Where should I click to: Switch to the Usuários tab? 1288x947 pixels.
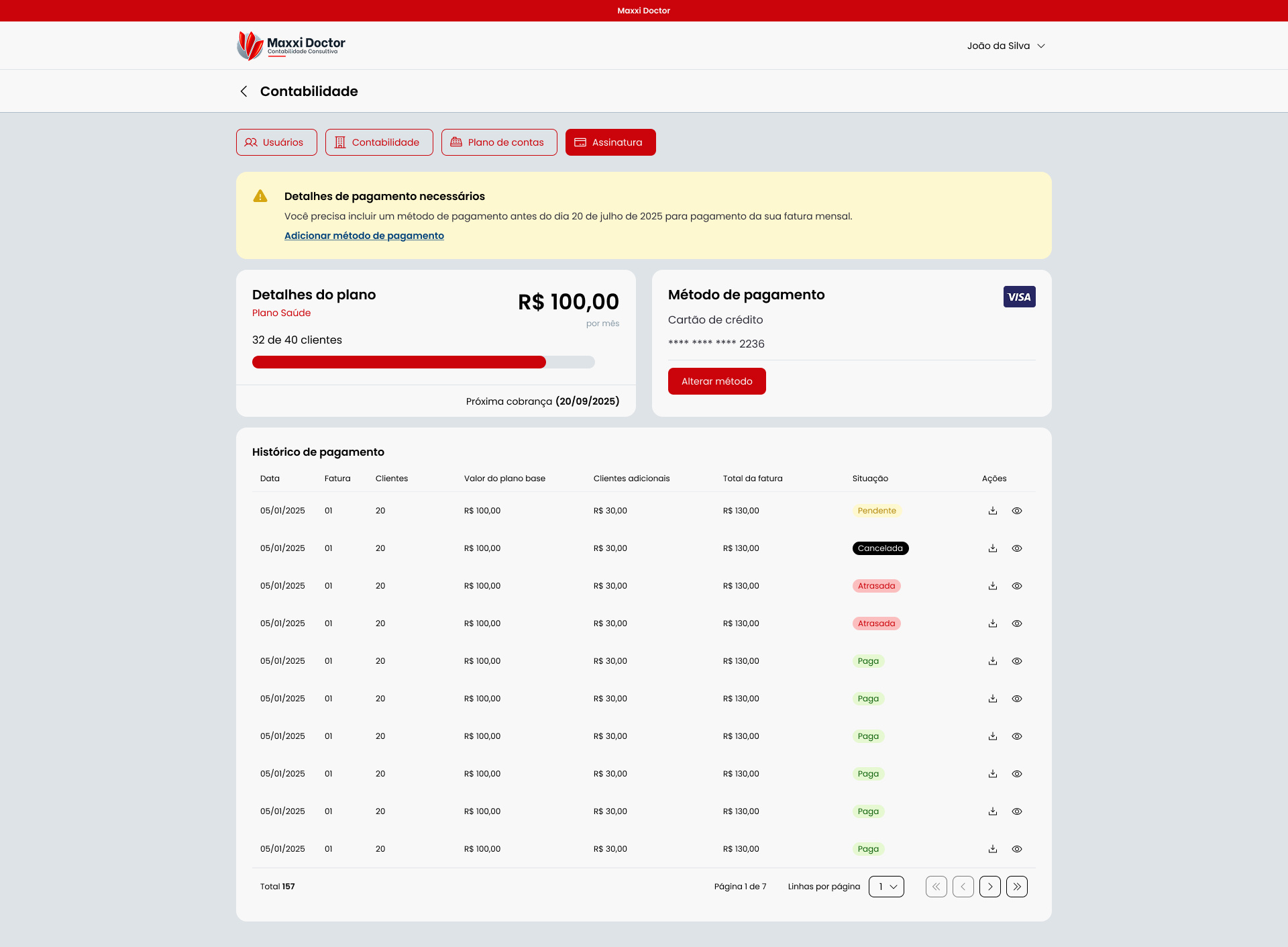[276, 142]
